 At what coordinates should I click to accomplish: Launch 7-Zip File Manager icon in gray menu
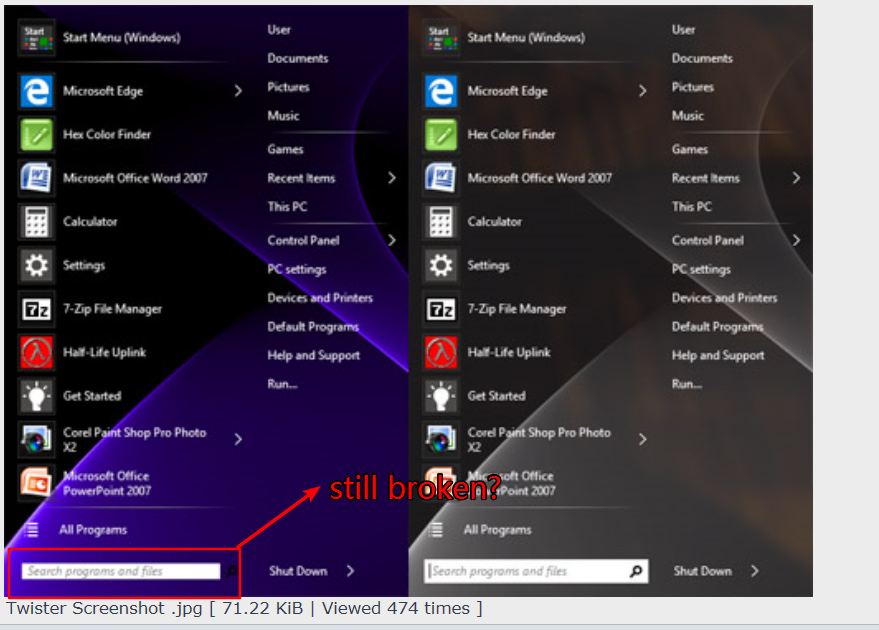(x=441, y=309)
